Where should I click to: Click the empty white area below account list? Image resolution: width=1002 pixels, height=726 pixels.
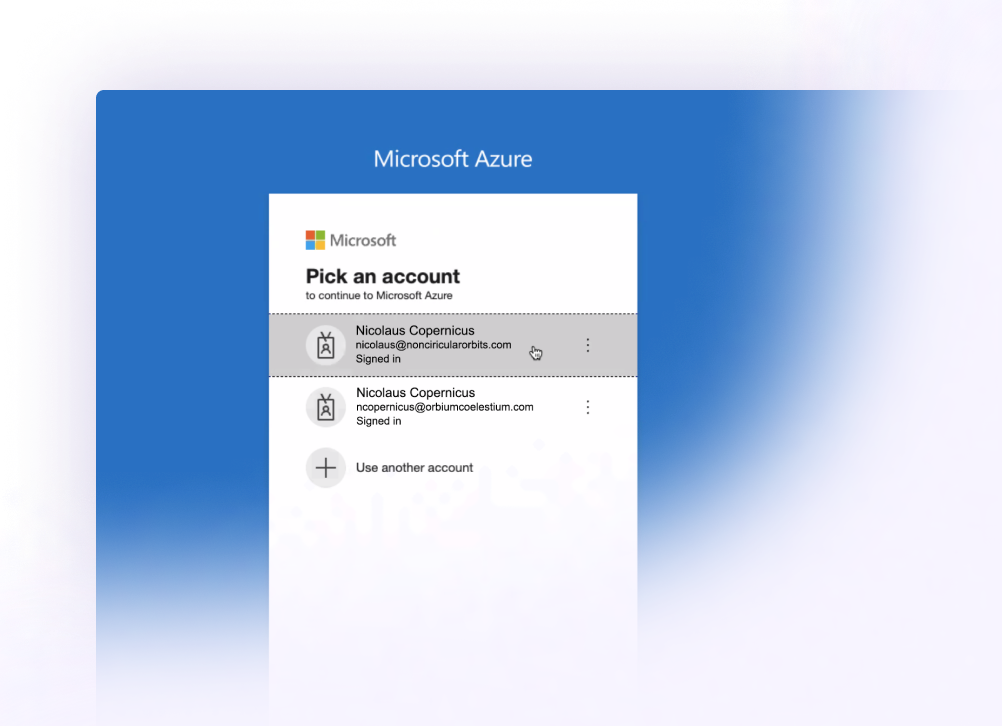452,580
